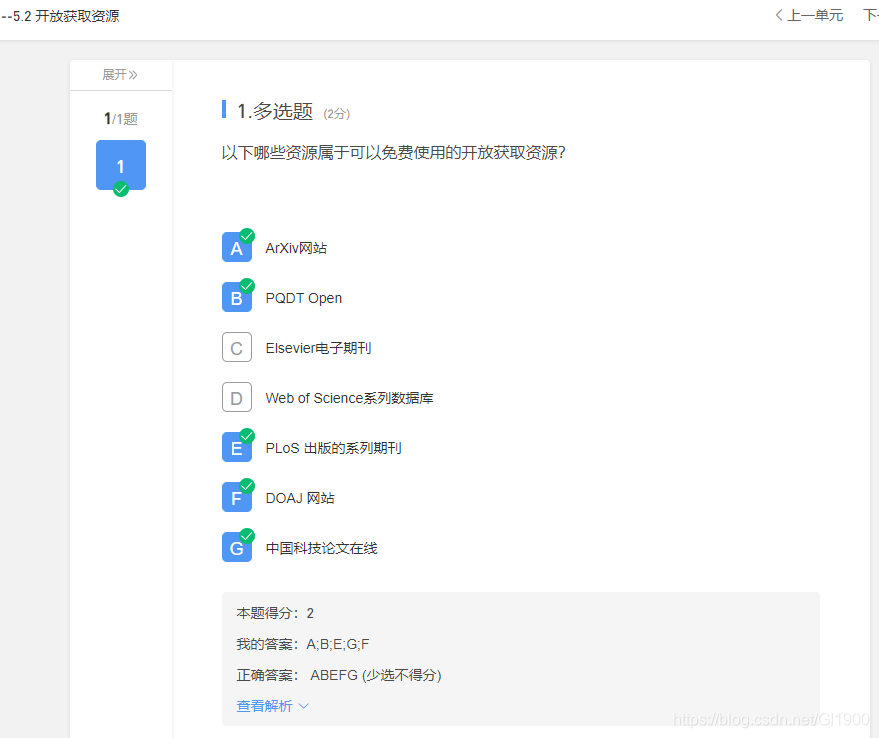879x738 pixels.
Task: Toggle option G 中国科技论文在线 checkbox
Action: 237,547
